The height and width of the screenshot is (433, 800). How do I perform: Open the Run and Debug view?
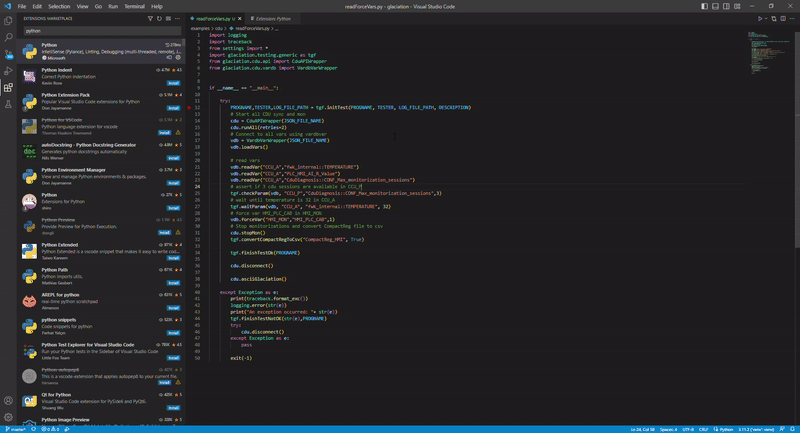pos(8,71)
